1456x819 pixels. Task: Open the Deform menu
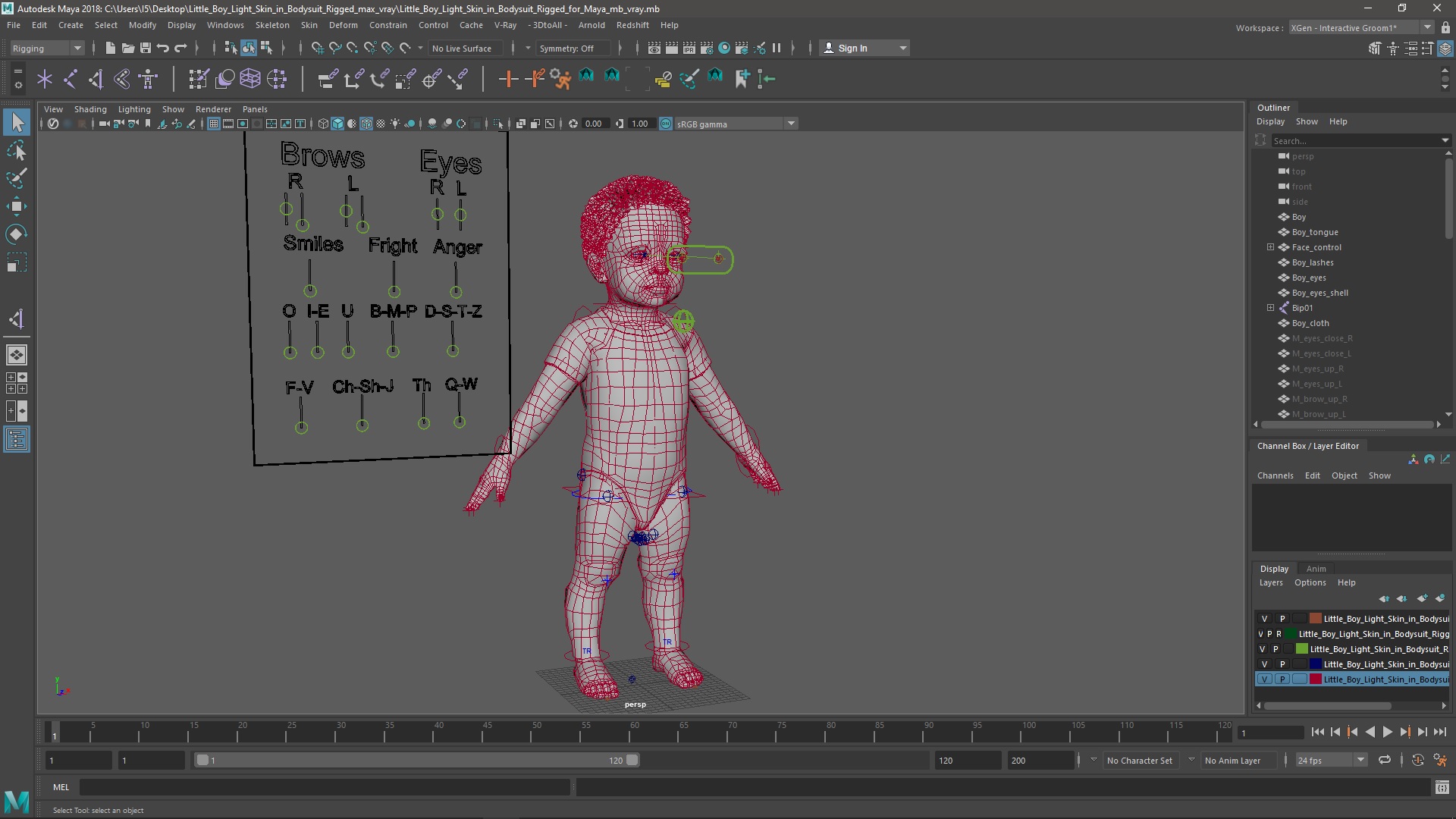pos(343,25)
